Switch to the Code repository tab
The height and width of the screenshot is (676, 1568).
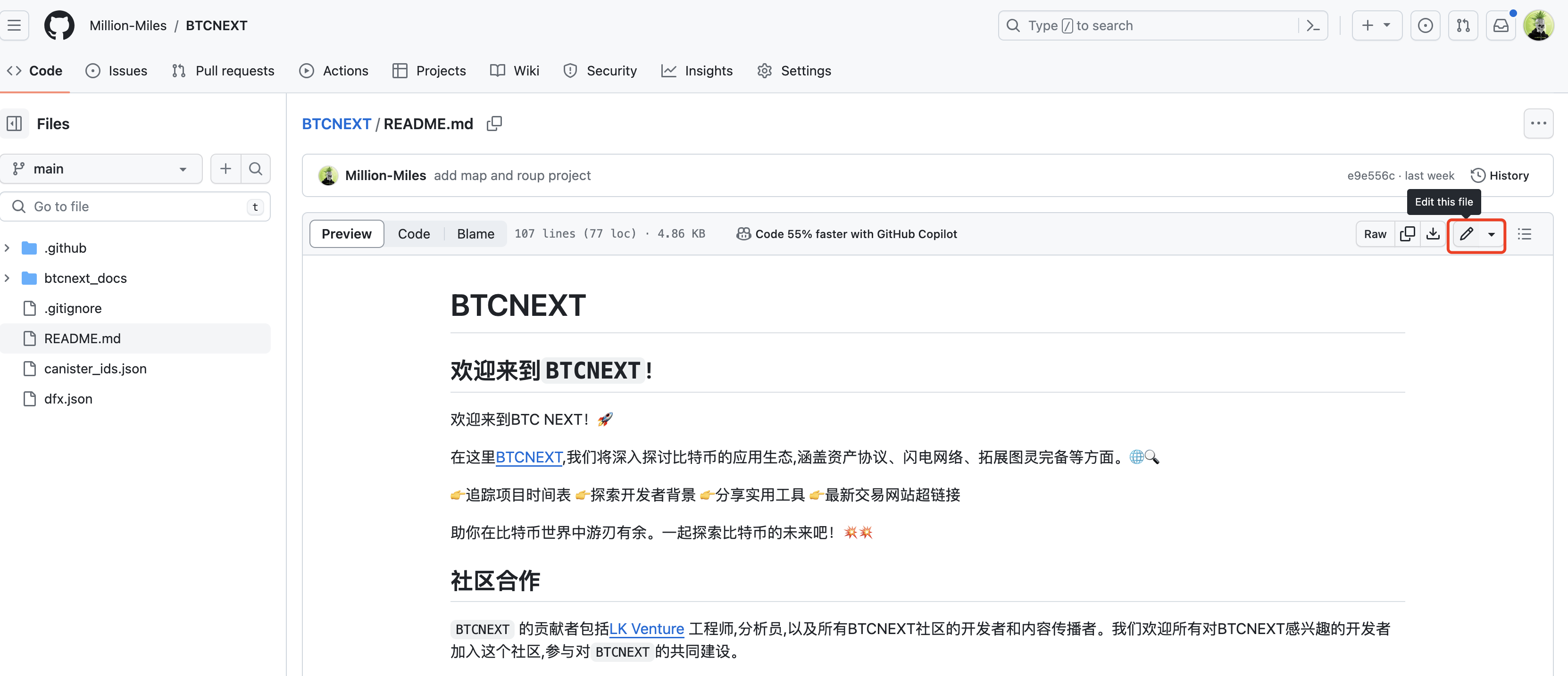pyautogui.click(x=35, y=71)
